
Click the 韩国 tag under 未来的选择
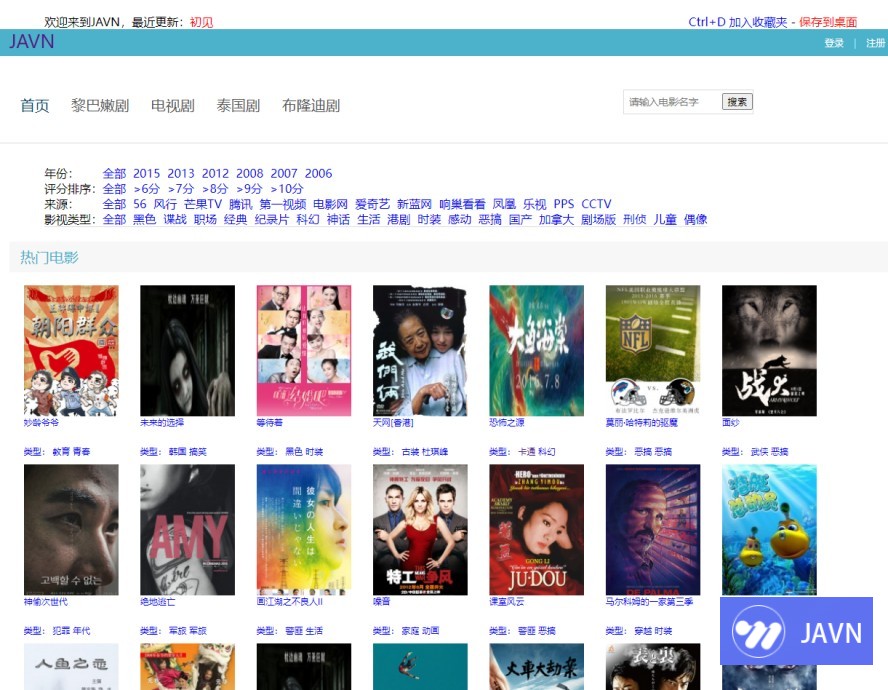tap(178, 452)
